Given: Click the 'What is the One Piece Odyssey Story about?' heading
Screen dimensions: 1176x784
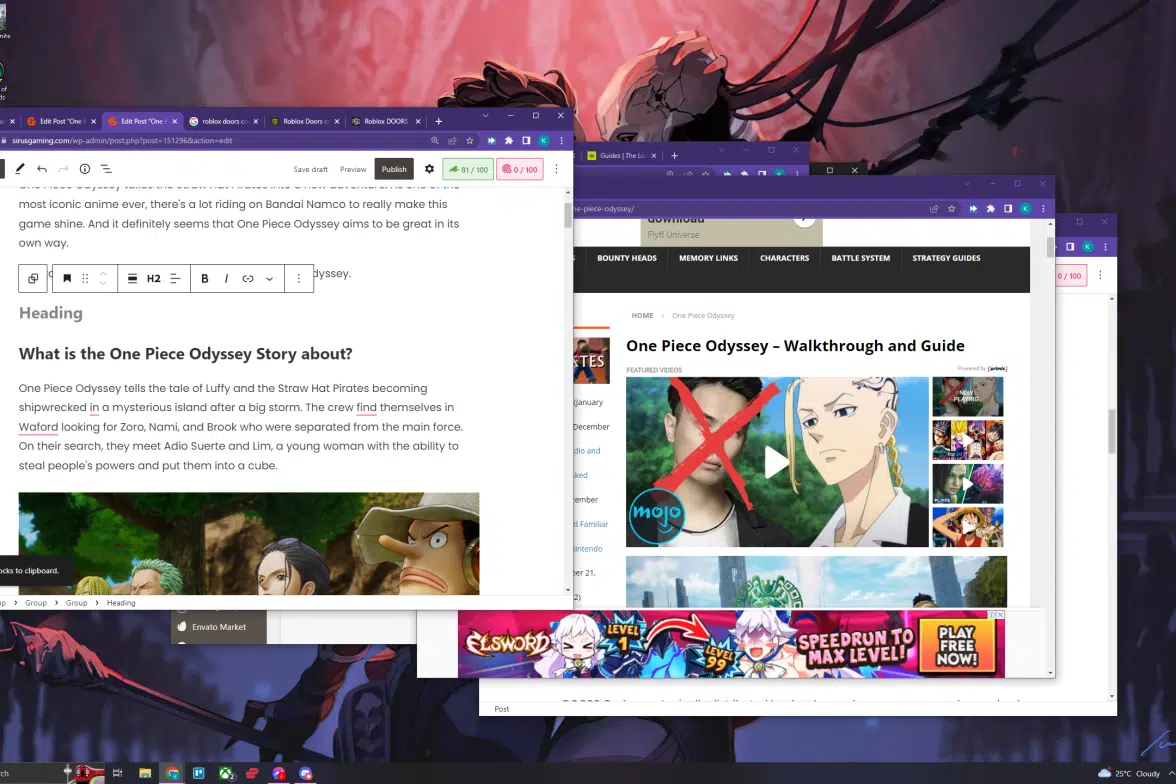Looking at the screenshot, I should click(x=185, y=353).
